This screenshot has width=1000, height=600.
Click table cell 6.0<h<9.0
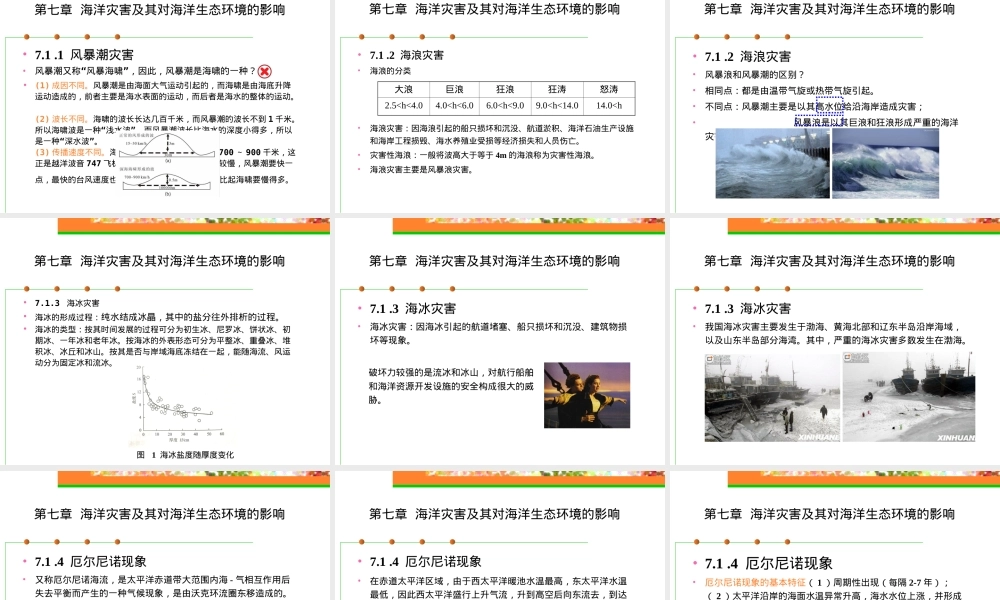[505, 106]
